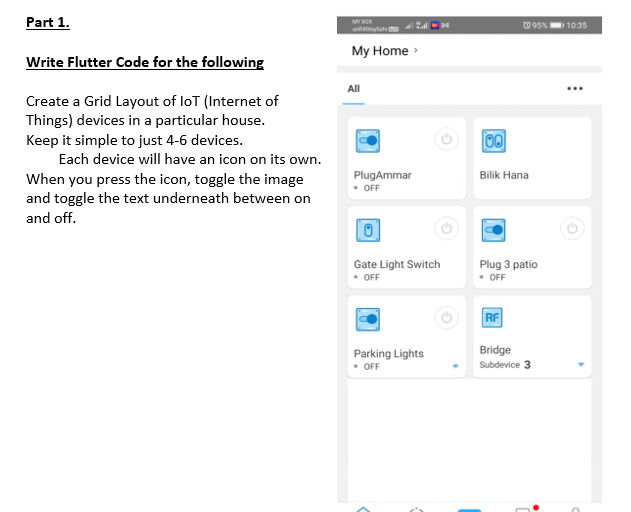631x512 pixels.
Task: Click the Plug 3 patio label
Action: 508,264
